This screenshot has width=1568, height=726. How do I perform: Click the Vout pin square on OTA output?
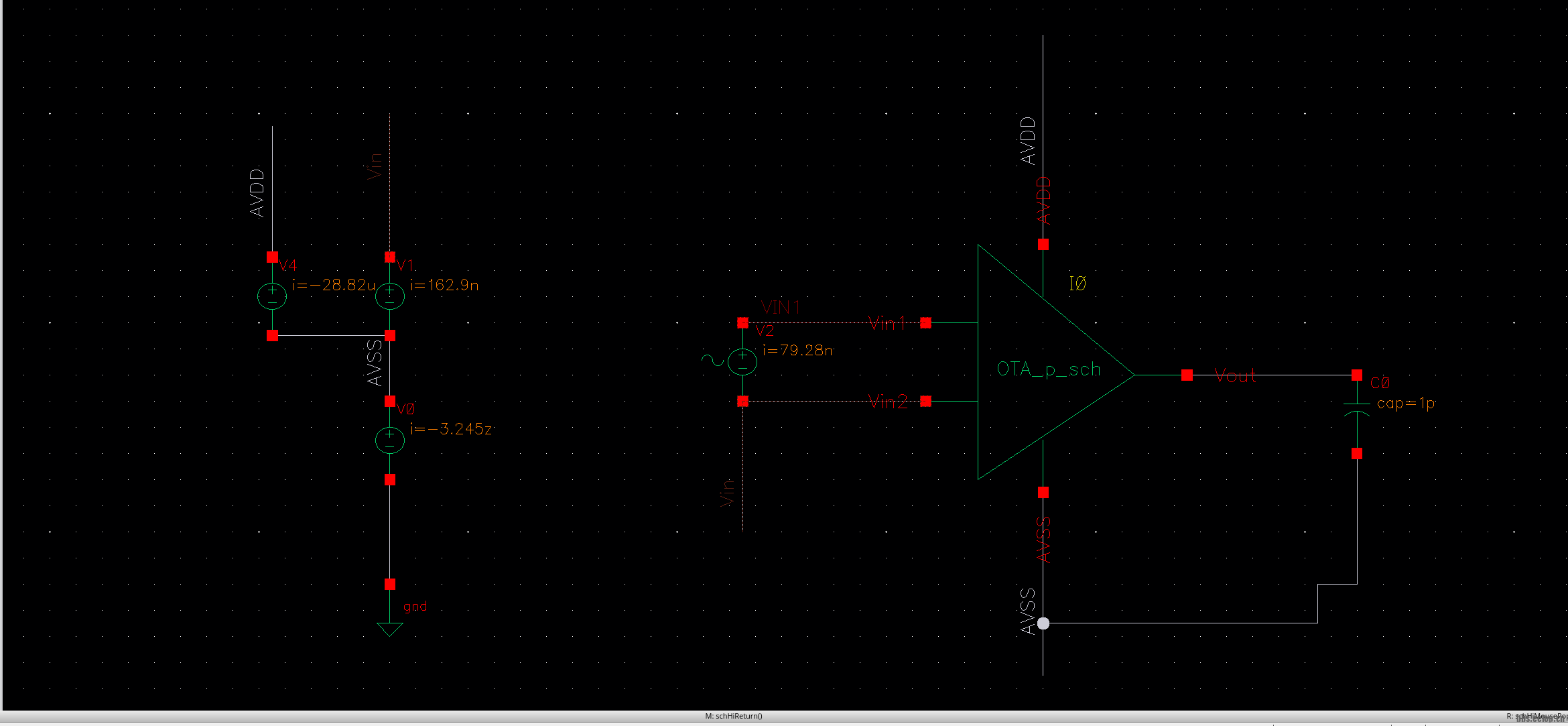[1187, 375]
